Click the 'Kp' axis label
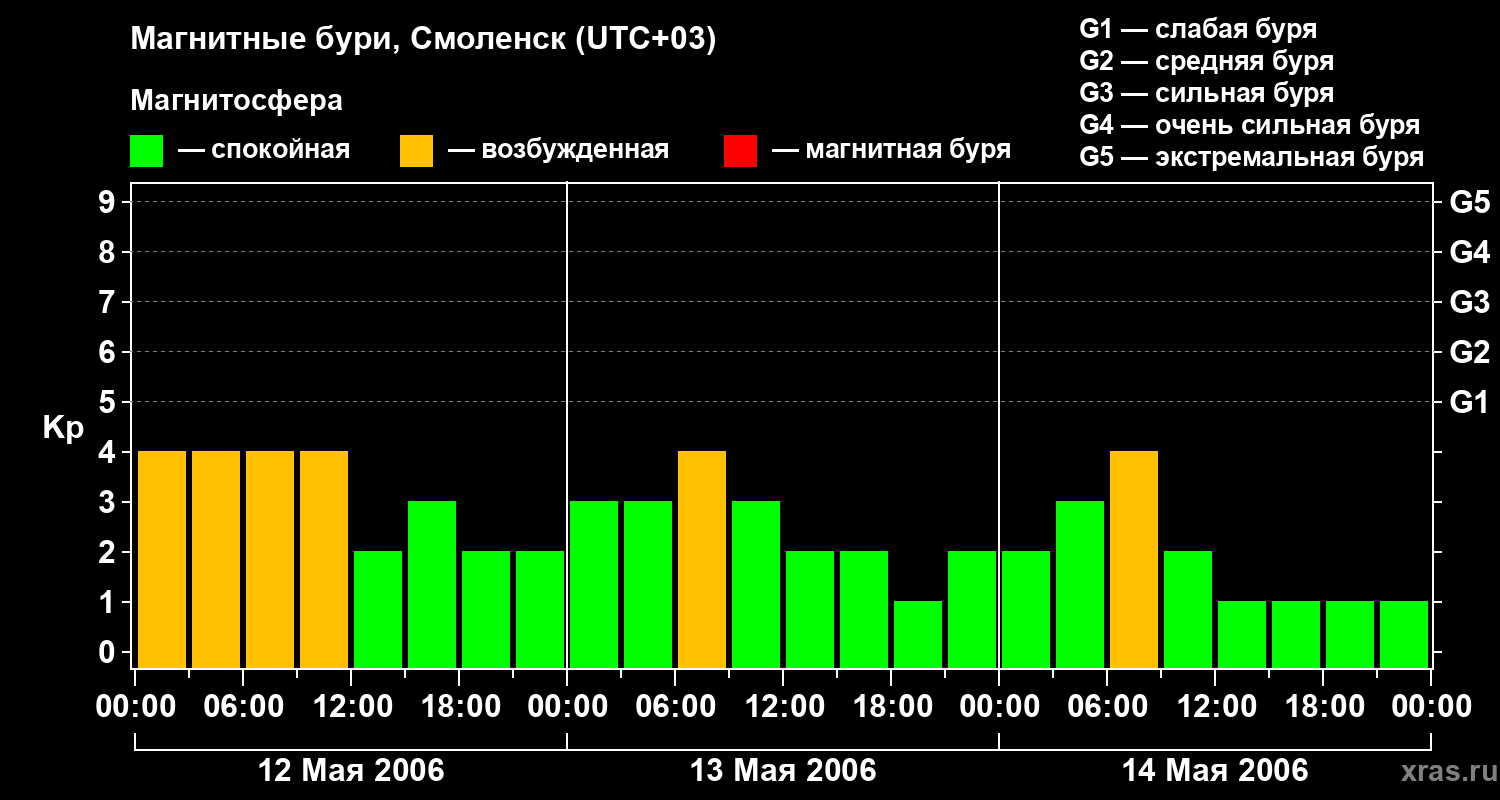This screenshot has height=800, width=1500. tap(63, 428)
